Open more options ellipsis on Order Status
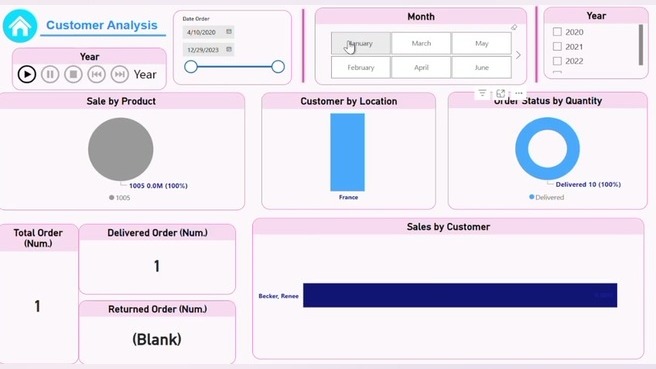Viewport: 656px width, 369px height. point(519,93)
